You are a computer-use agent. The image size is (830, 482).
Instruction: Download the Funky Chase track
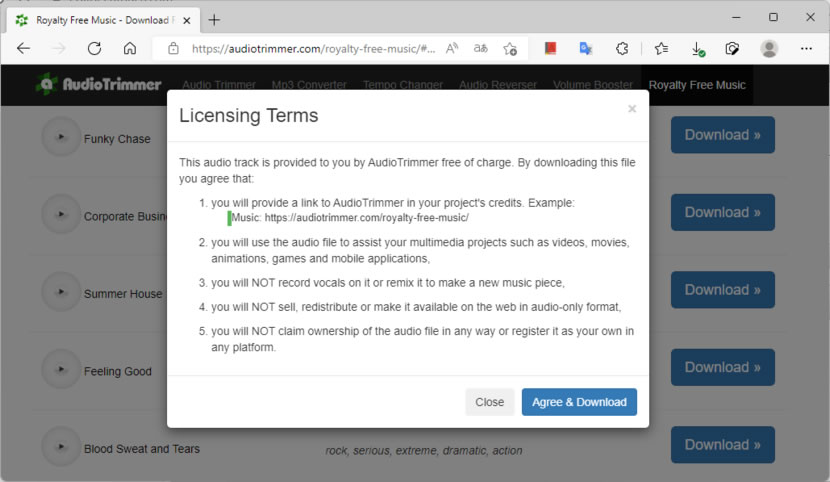723,135
